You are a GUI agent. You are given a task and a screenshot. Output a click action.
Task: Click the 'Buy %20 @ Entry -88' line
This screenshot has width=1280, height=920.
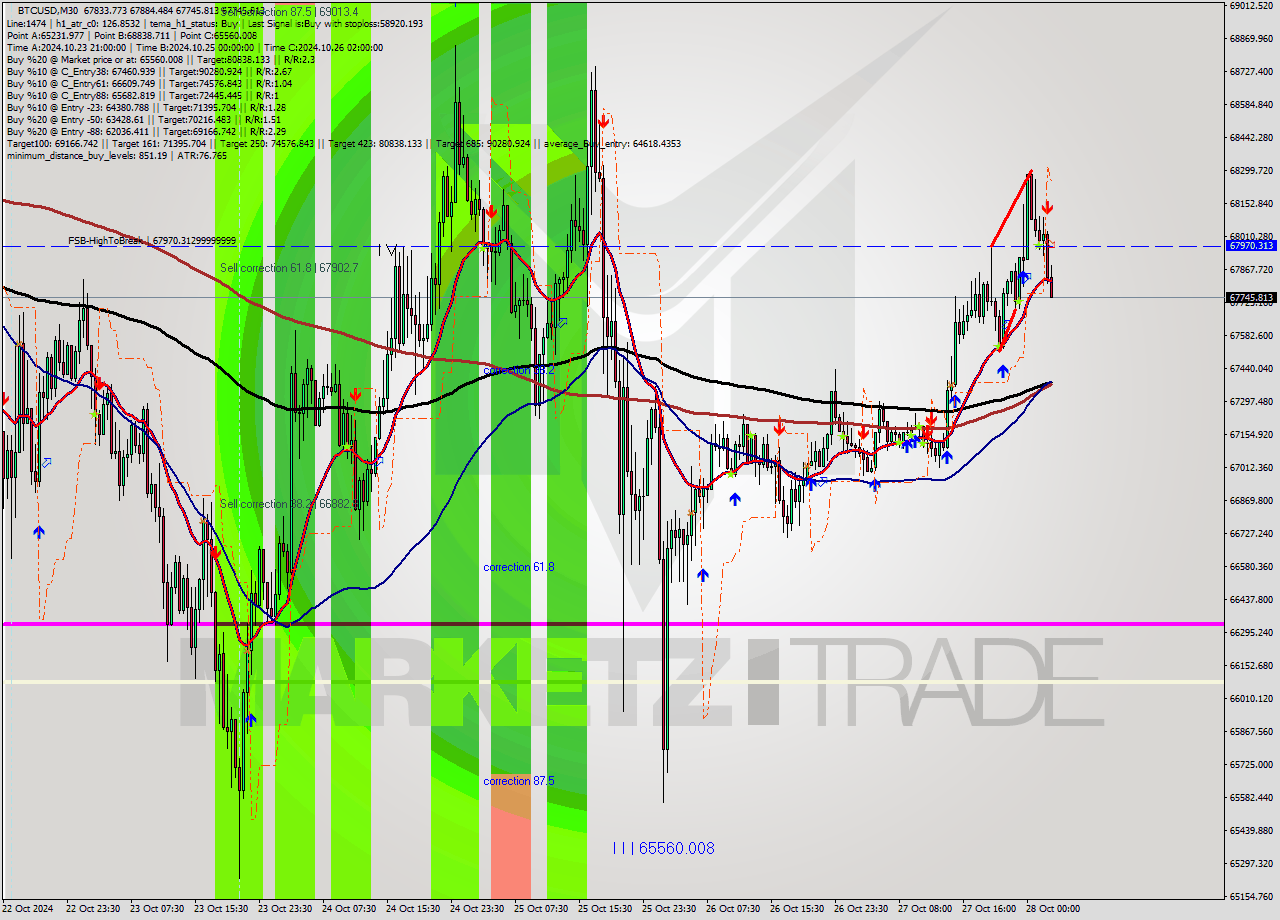146,132
